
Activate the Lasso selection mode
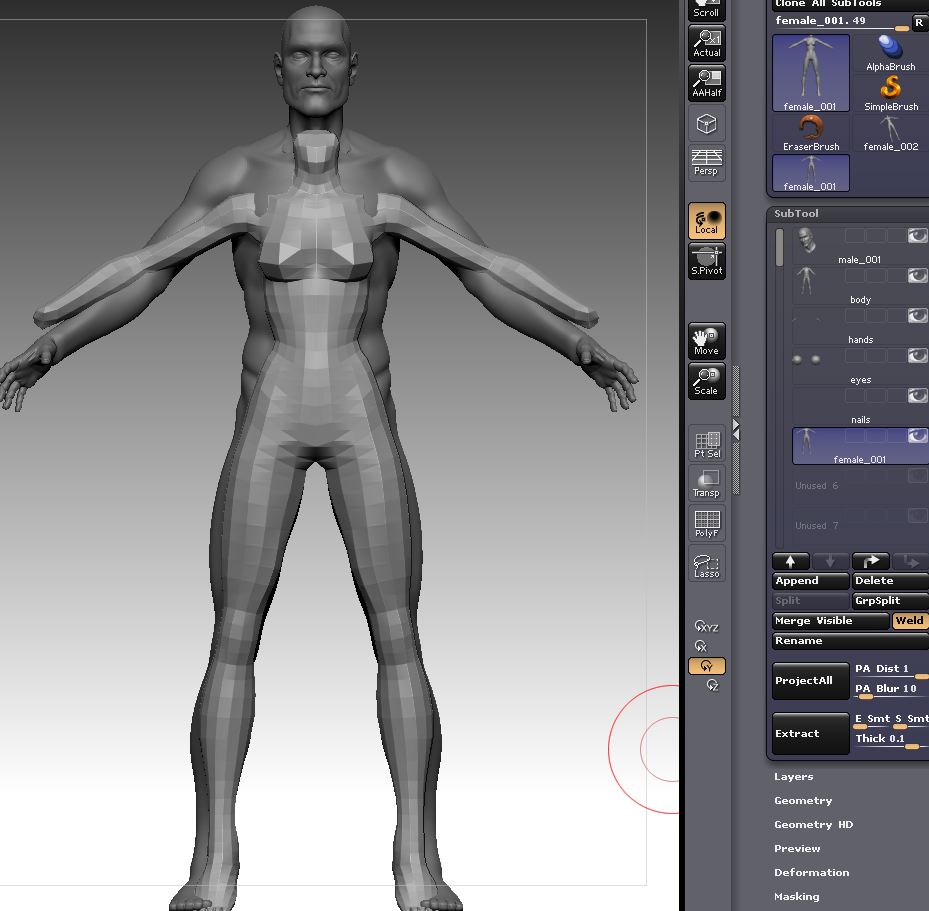(706, 564)
